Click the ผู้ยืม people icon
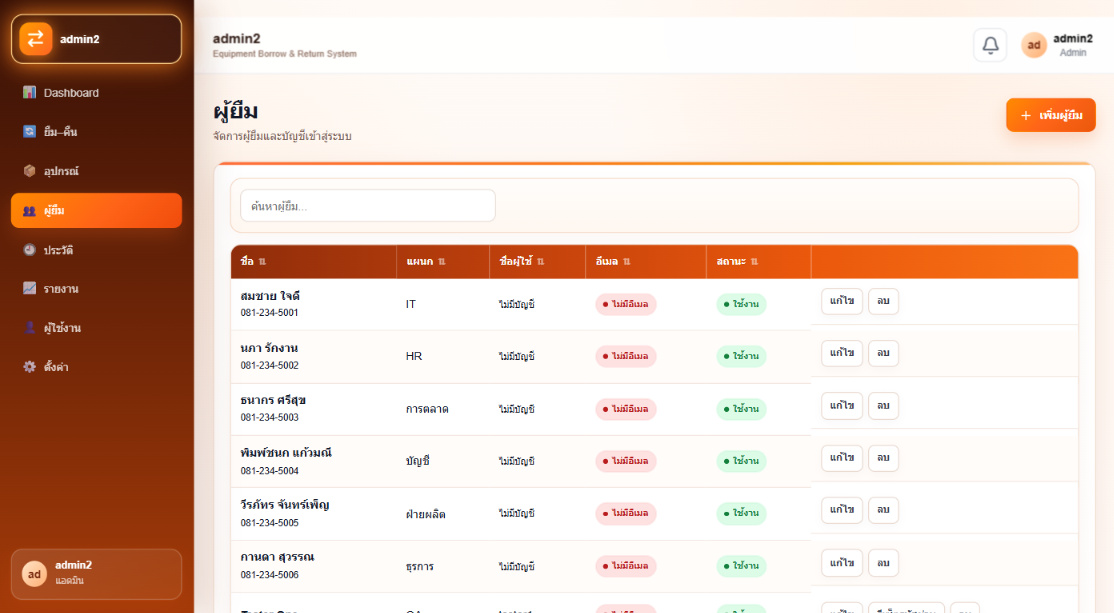1114x613 pixels. click(29, 210)
